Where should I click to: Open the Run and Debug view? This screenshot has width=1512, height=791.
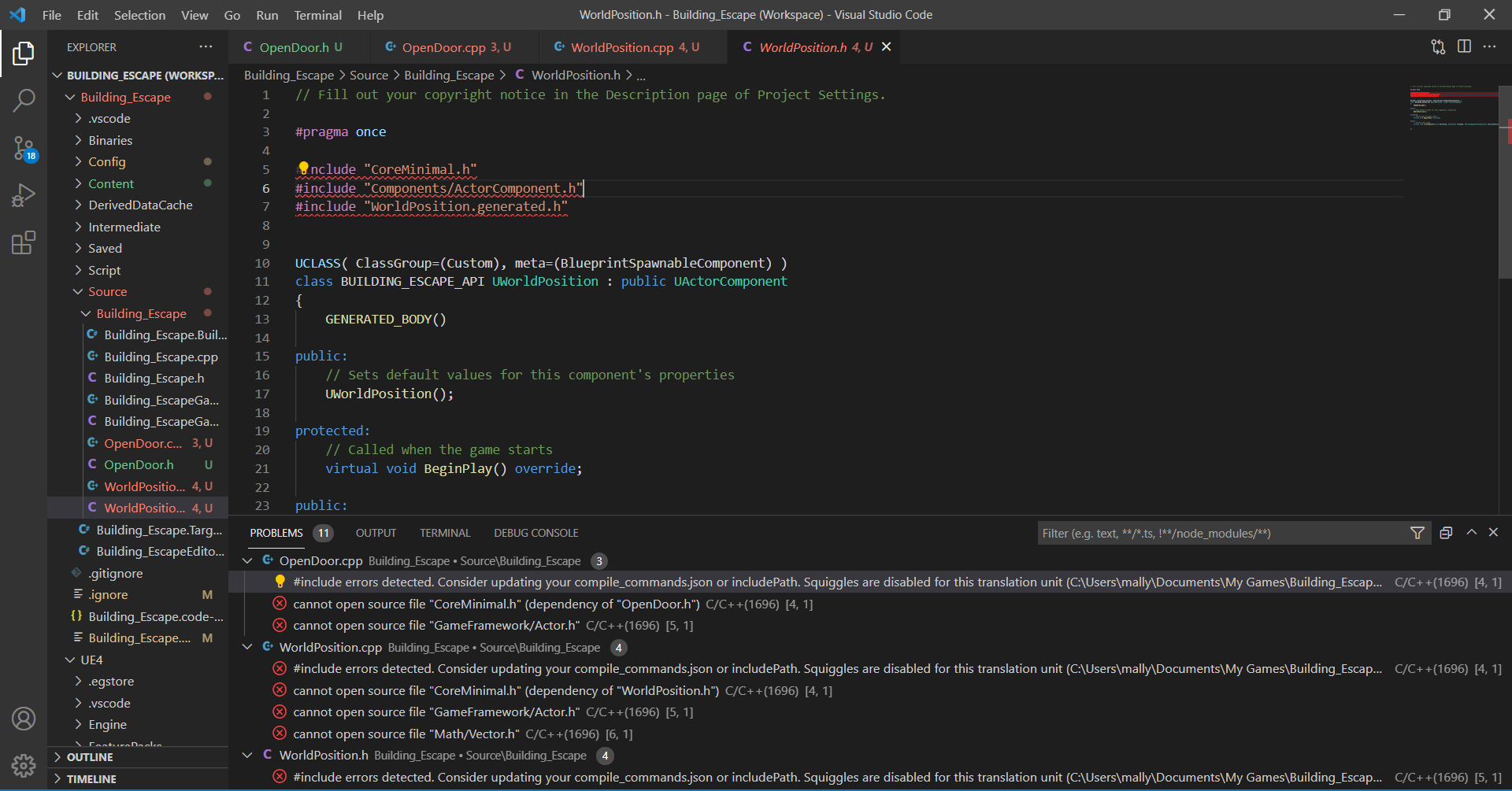(x=24, y=194)
